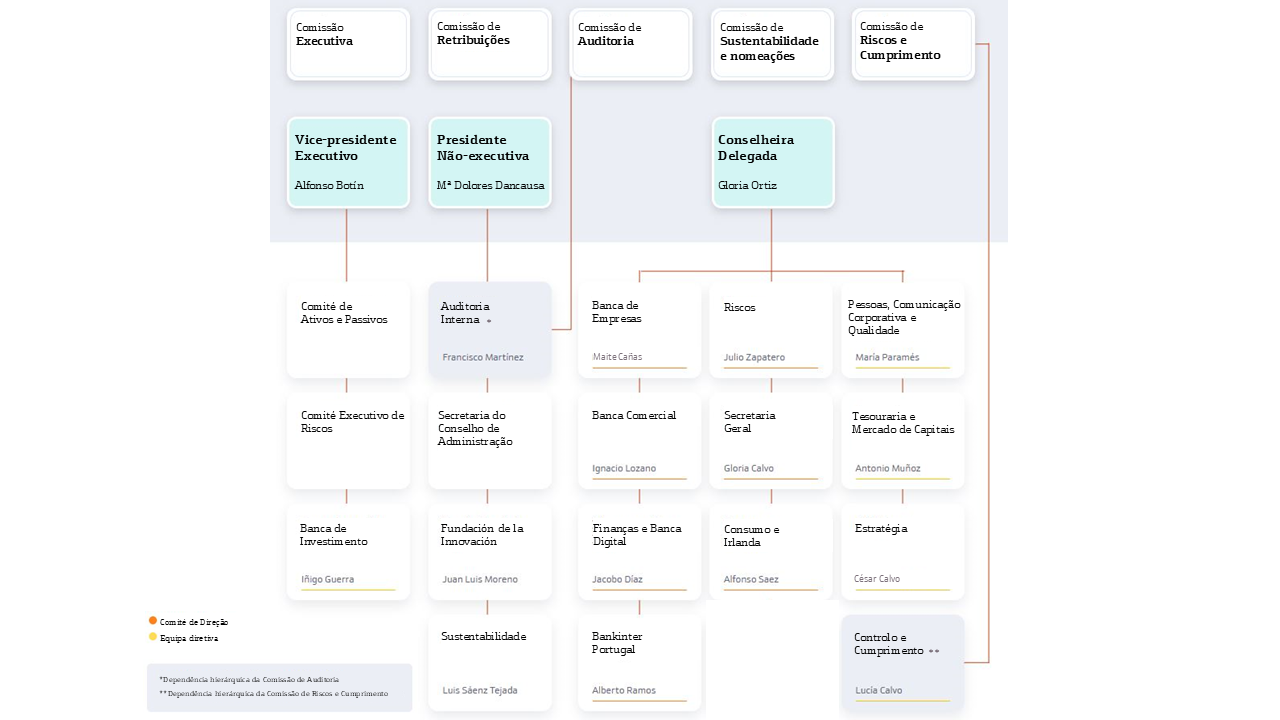1280x720 pixels.
Task: Open the Comissão de Auditoria card
Action: [631, 44]
